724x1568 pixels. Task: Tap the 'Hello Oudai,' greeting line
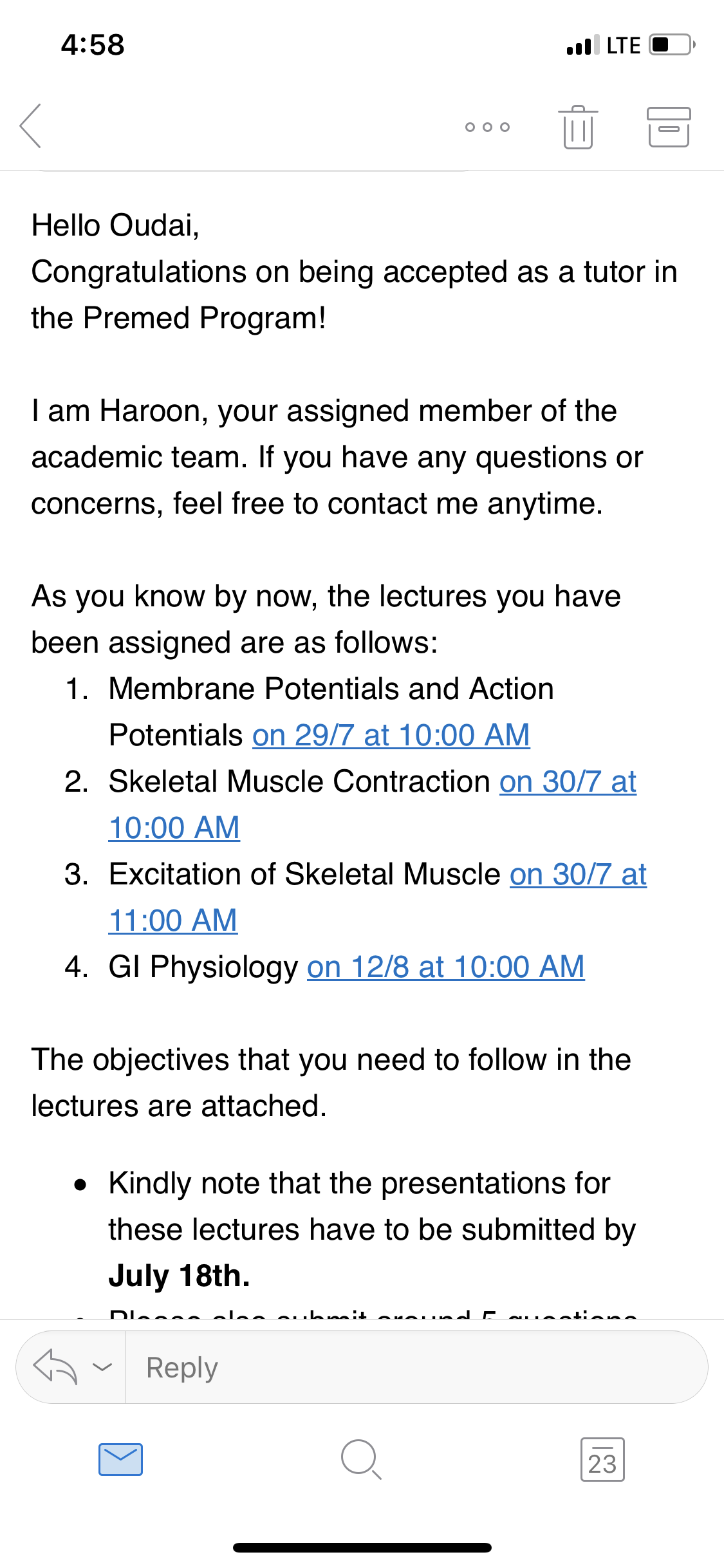[116, 225]
